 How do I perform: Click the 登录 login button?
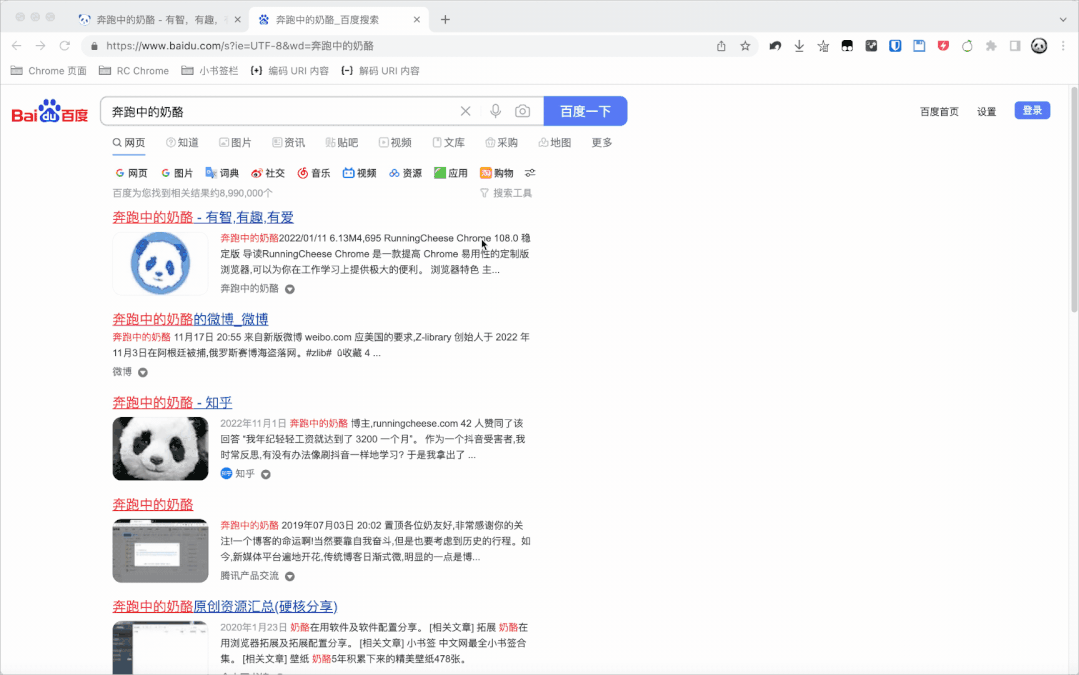(1032, 111)
